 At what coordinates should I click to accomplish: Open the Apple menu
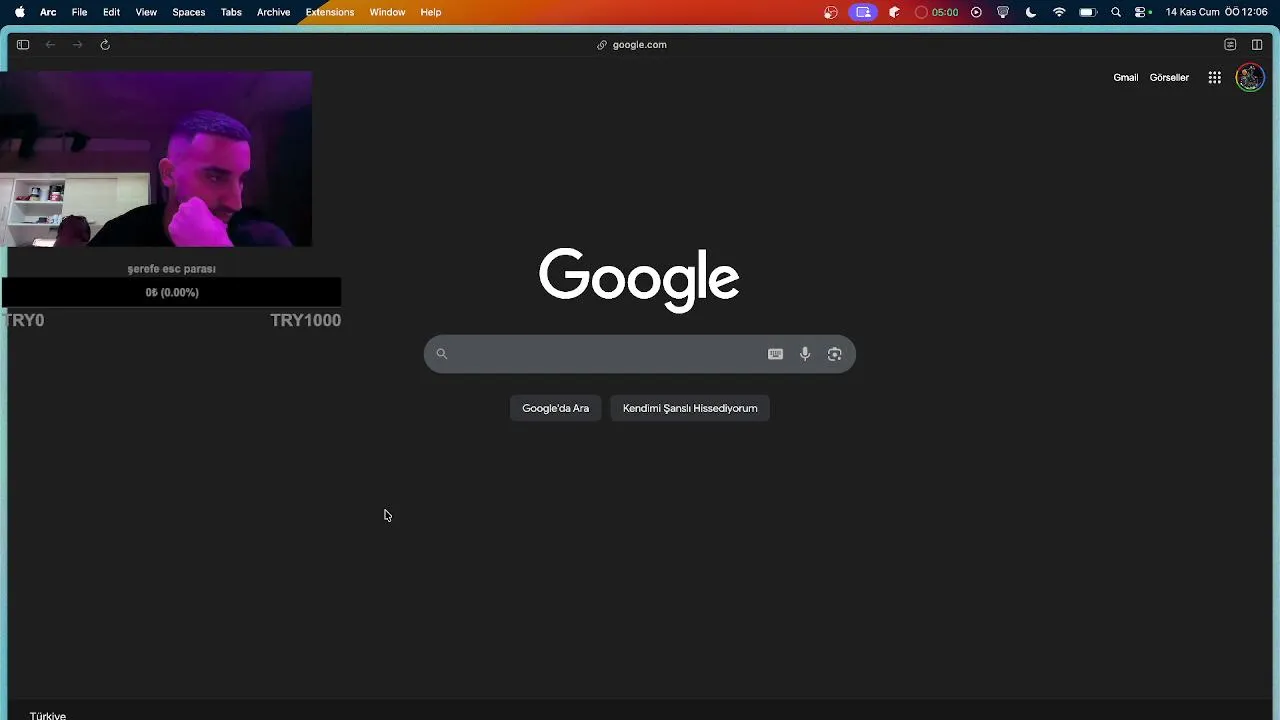[19, 12]
